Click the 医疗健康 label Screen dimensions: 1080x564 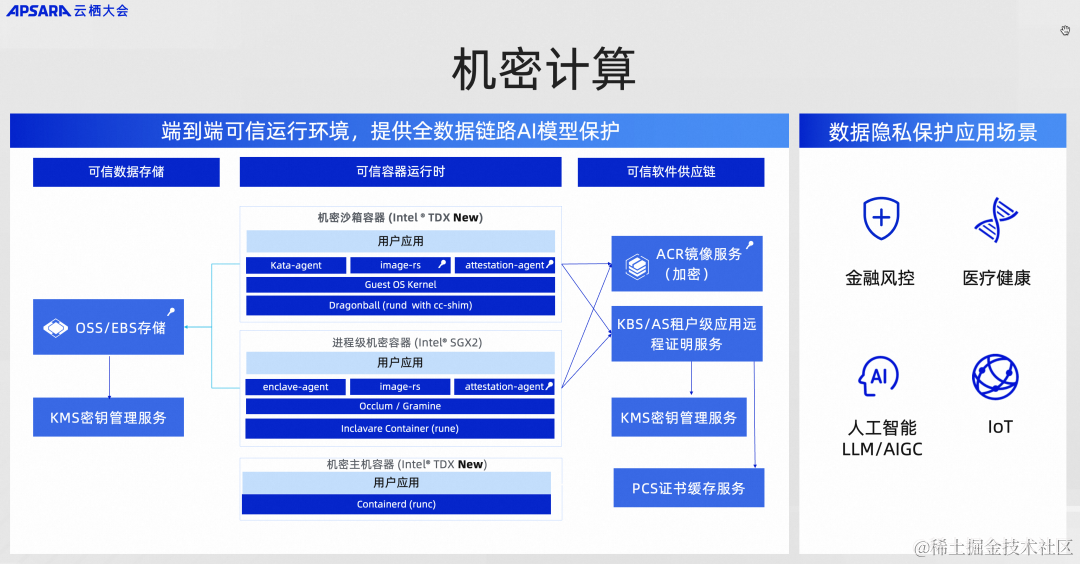coord(996,278)
